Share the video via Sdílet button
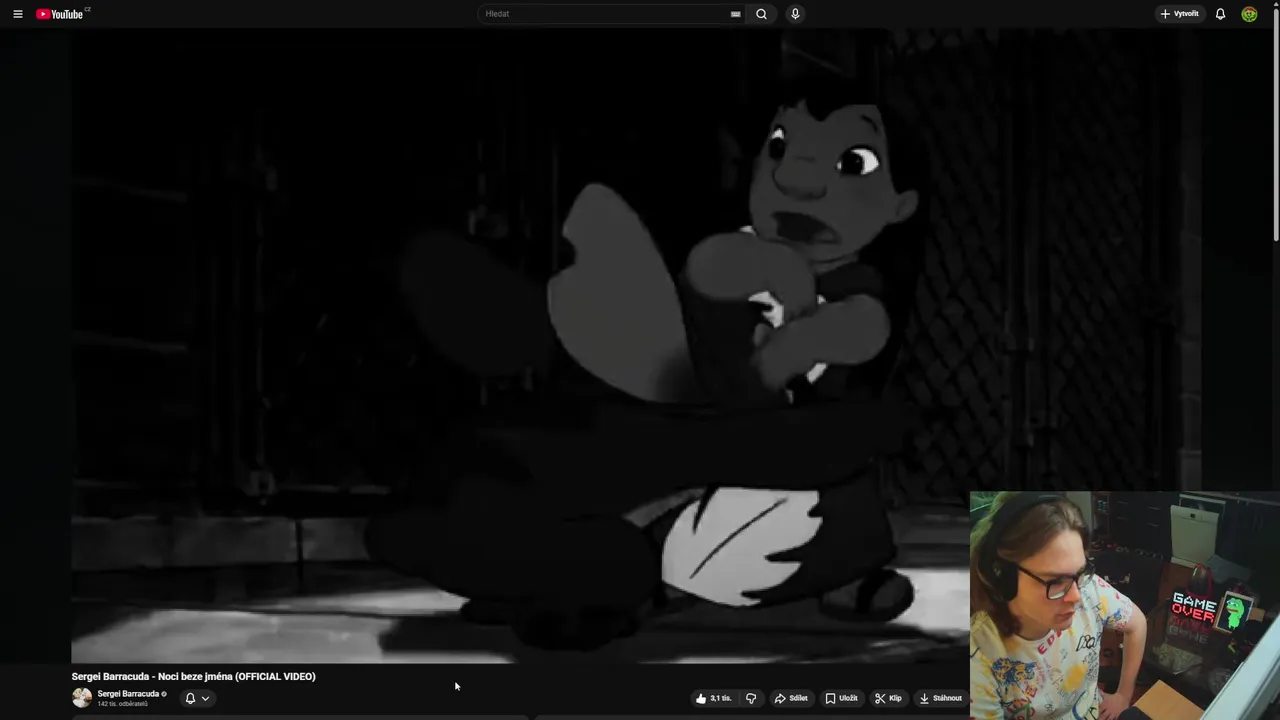Viewport: 1280px width, 720px height. click(791, 698)
